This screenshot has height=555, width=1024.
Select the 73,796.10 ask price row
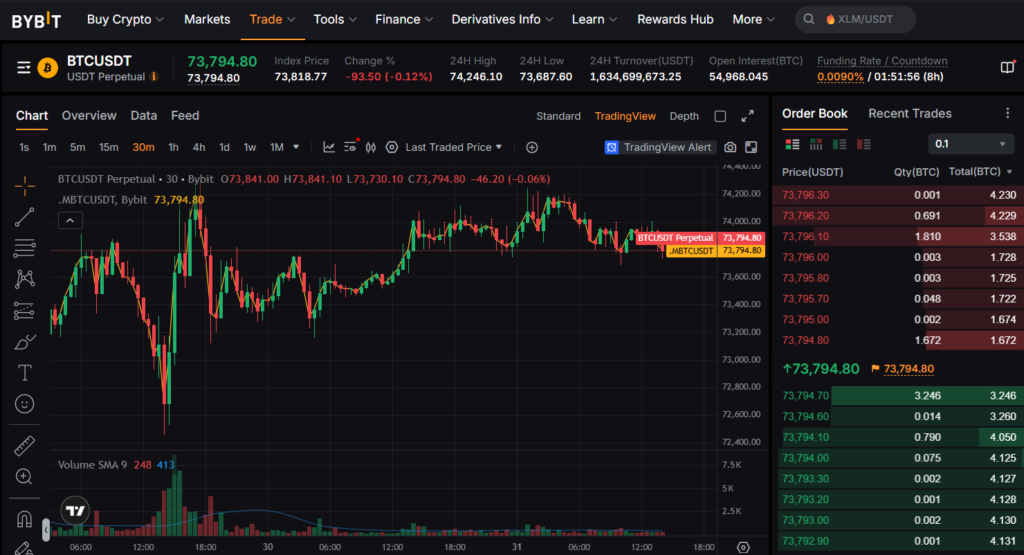[x=898, y=236]
